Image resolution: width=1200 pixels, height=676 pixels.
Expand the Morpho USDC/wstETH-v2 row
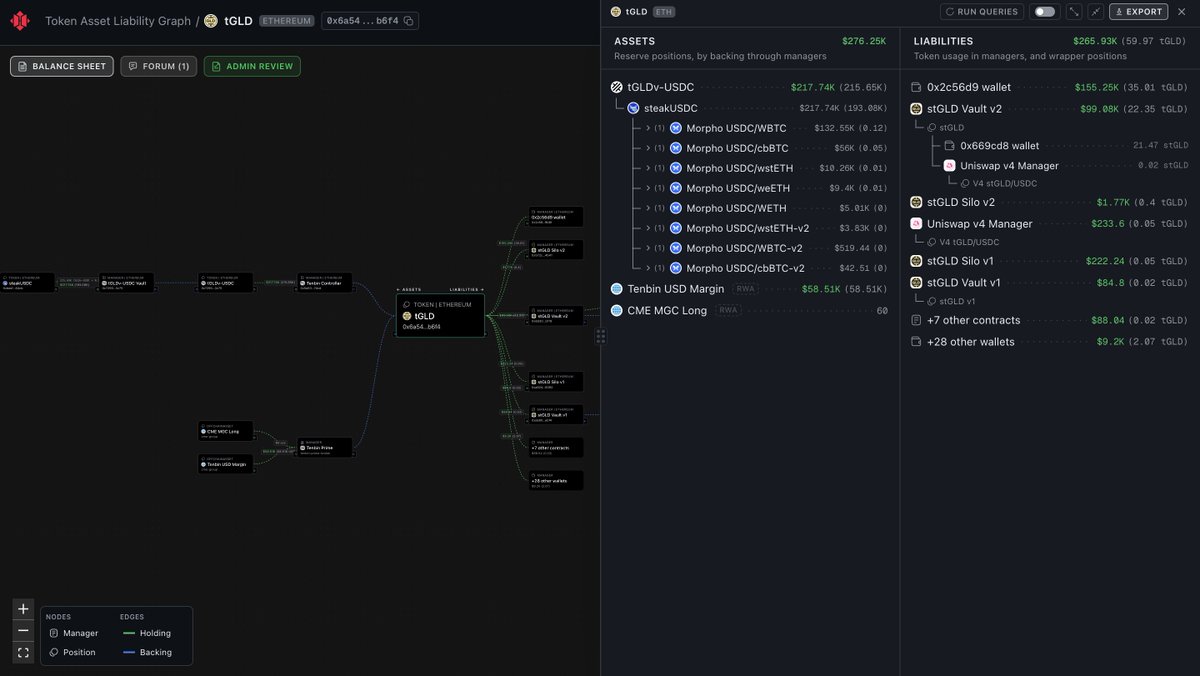(x=648, y=228)
